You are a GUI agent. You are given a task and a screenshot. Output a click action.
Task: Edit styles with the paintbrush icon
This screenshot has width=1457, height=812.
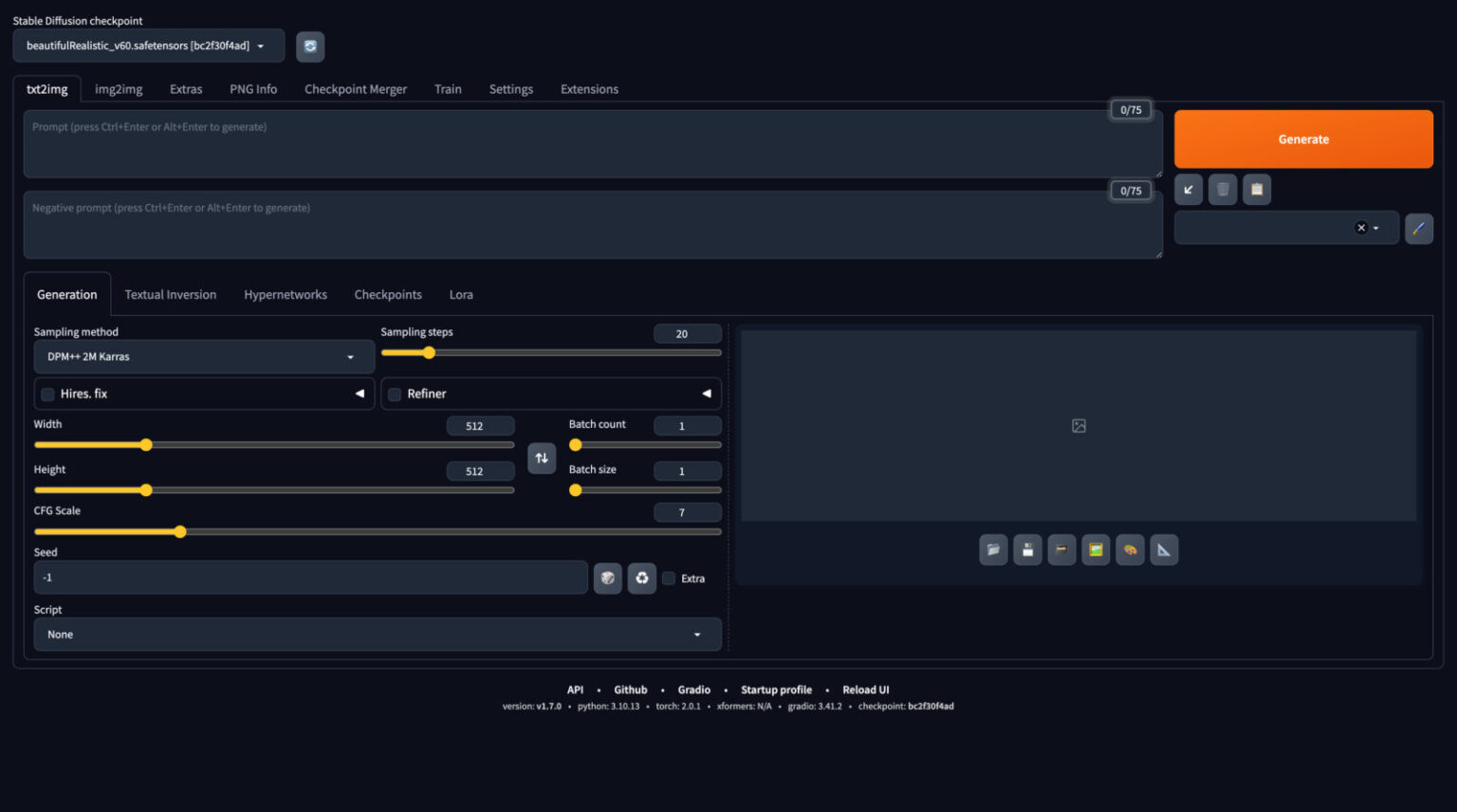1419,228
